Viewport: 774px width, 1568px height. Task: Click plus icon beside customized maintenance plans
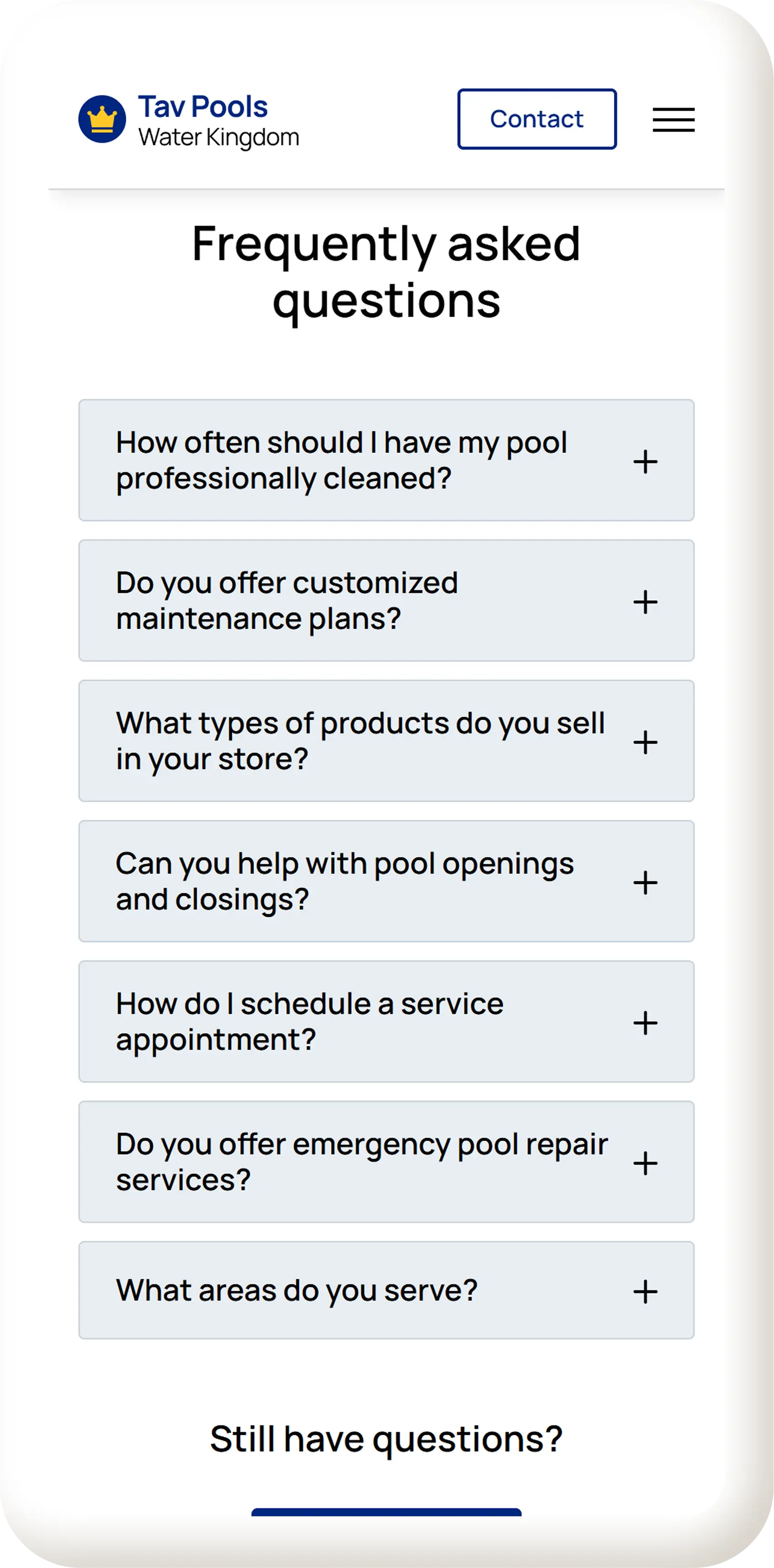pyautogui.click(x=645, y=602)
